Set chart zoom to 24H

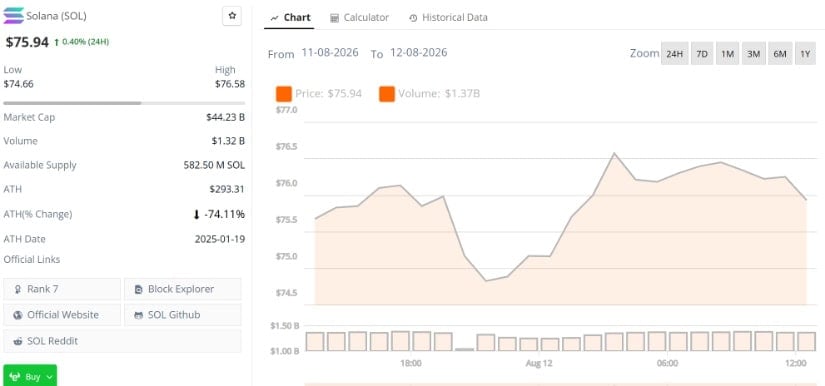(x=675, y=54)
